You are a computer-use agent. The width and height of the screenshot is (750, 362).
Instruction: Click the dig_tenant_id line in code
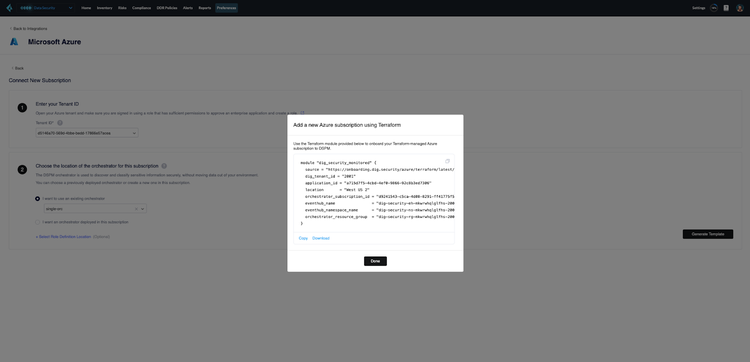tap(331, 176)
